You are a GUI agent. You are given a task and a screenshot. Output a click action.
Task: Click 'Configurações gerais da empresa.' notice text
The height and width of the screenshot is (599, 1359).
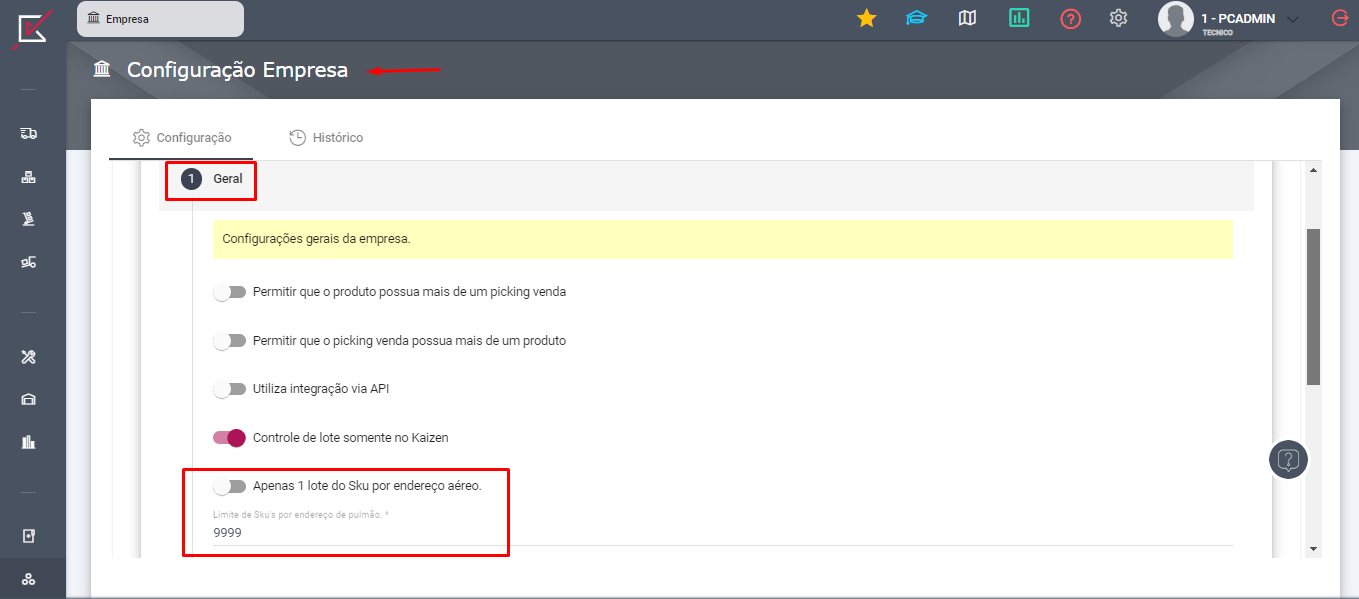point(316,240)
